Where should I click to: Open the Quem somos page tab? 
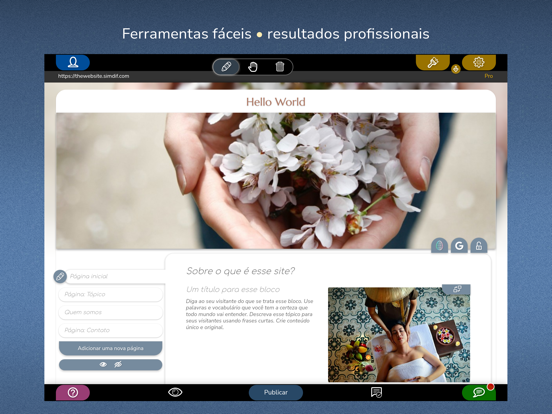(x=111, y=312)
